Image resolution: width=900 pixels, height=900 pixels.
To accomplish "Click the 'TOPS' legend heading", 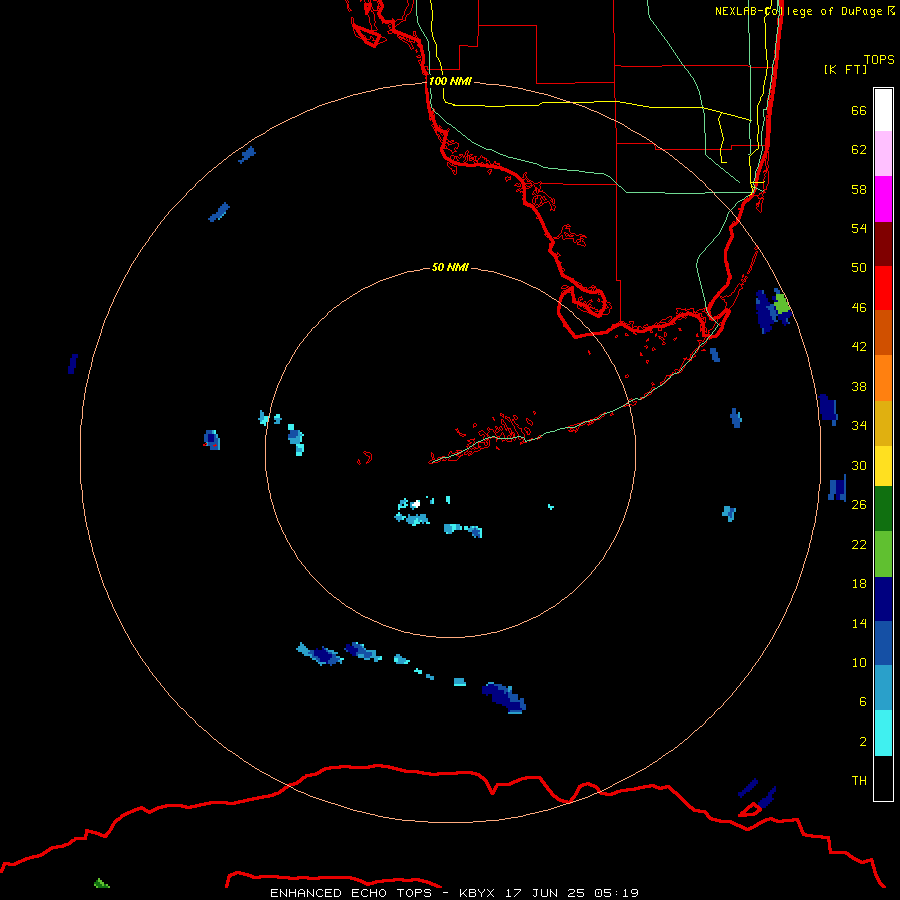I will (x=879, y=60).
